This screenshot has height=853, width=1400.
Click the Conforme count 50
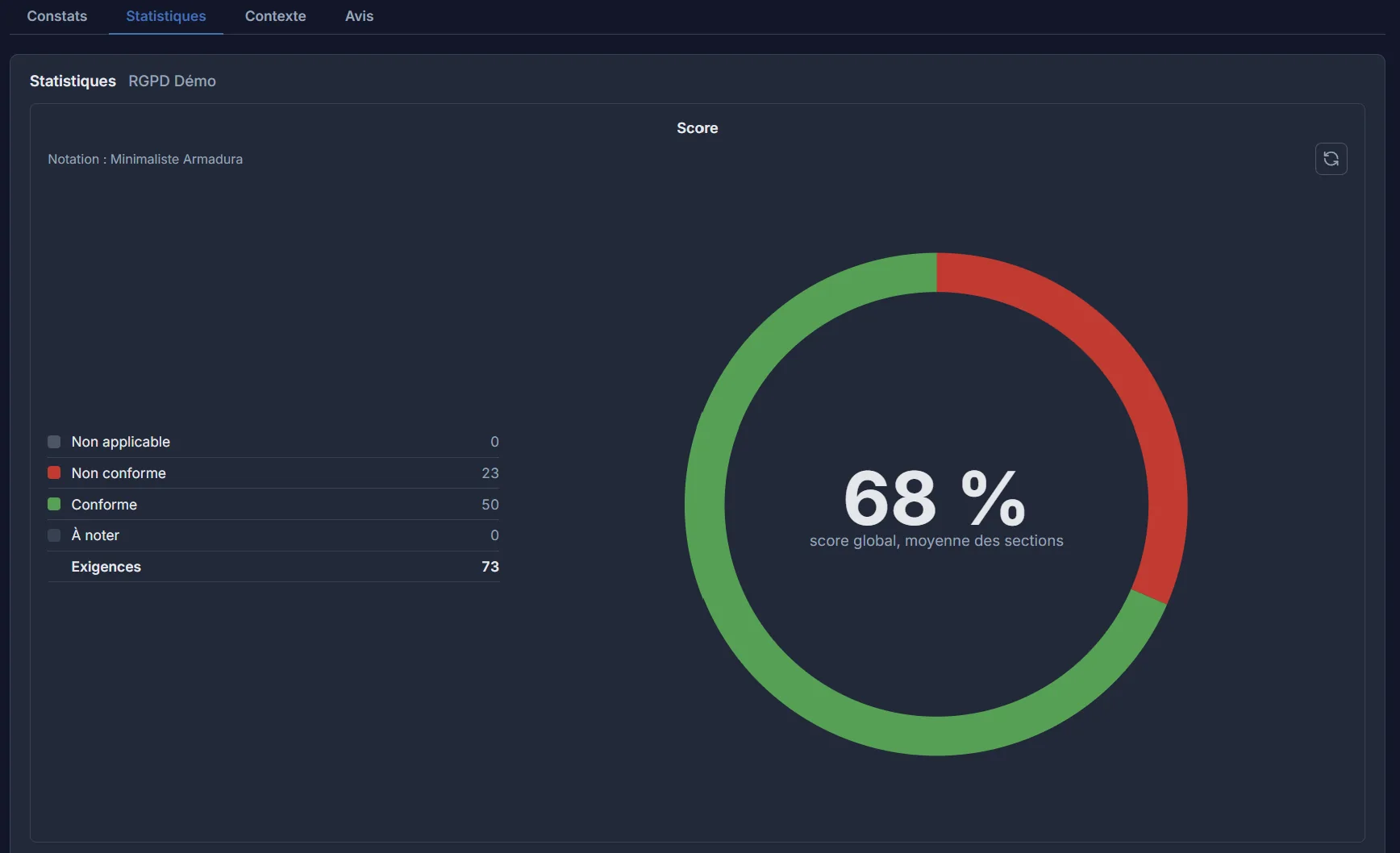click(x=490, y=505)
